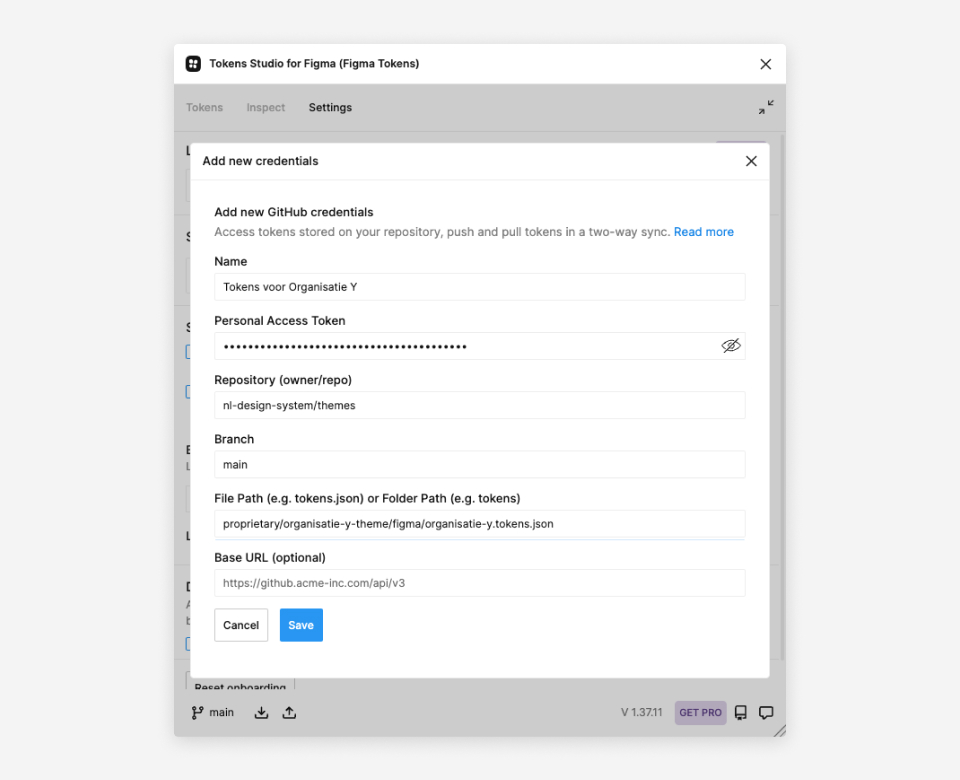Click the Add new GitHub credentials heading
Viewport: 960px width, 780px height.
coord(294,212)
